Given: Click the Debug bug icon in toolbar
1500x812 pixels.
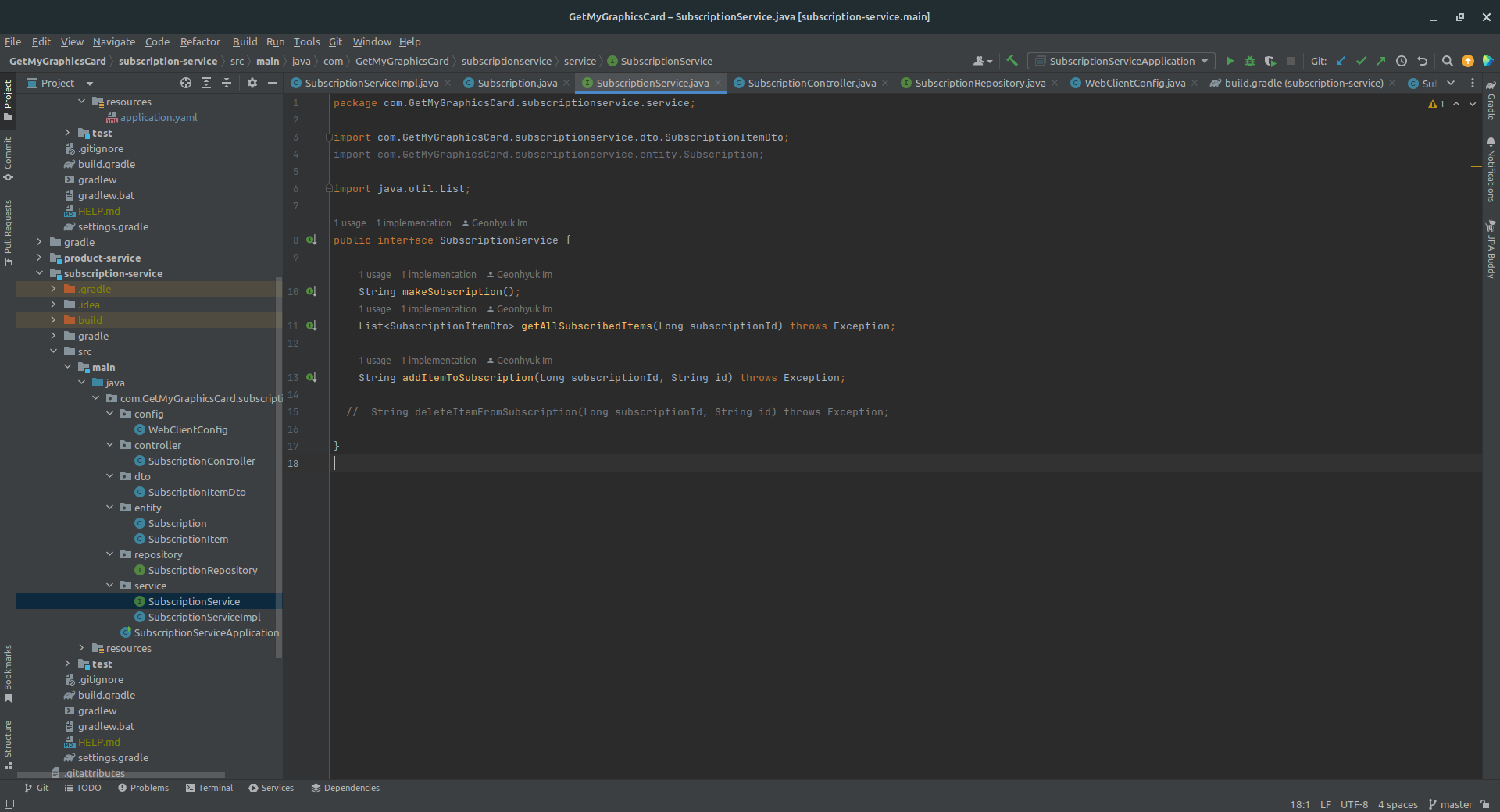Looking at the screenshot, I should [x=1250, y=61].
